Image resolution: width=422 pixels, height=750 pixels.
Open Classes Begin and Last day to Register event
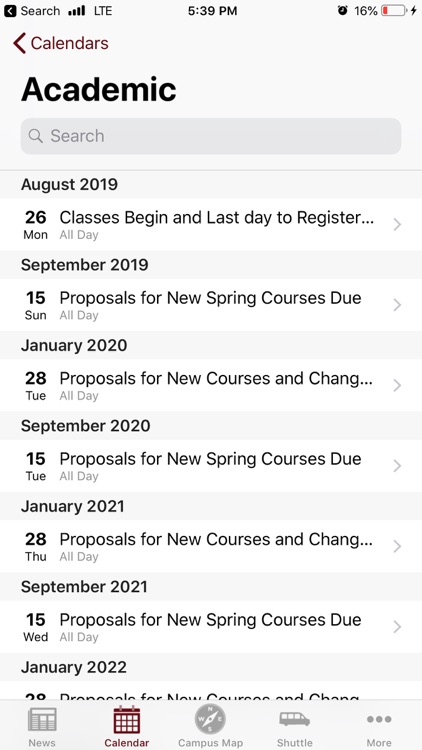pyautogui.click(x=211, y=224)
